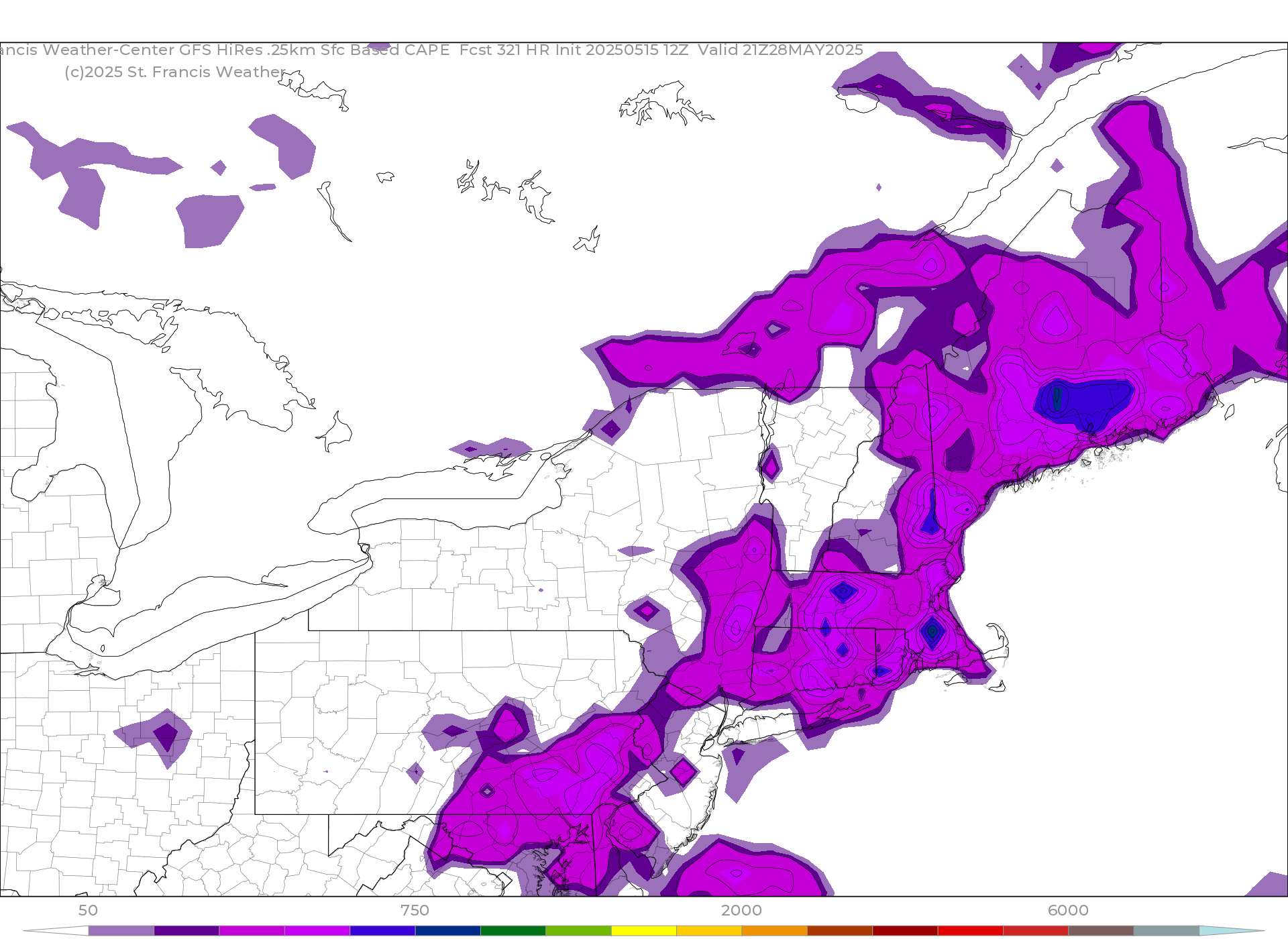Click the dark indigo-purple legend swatch

tap(186, 931)
